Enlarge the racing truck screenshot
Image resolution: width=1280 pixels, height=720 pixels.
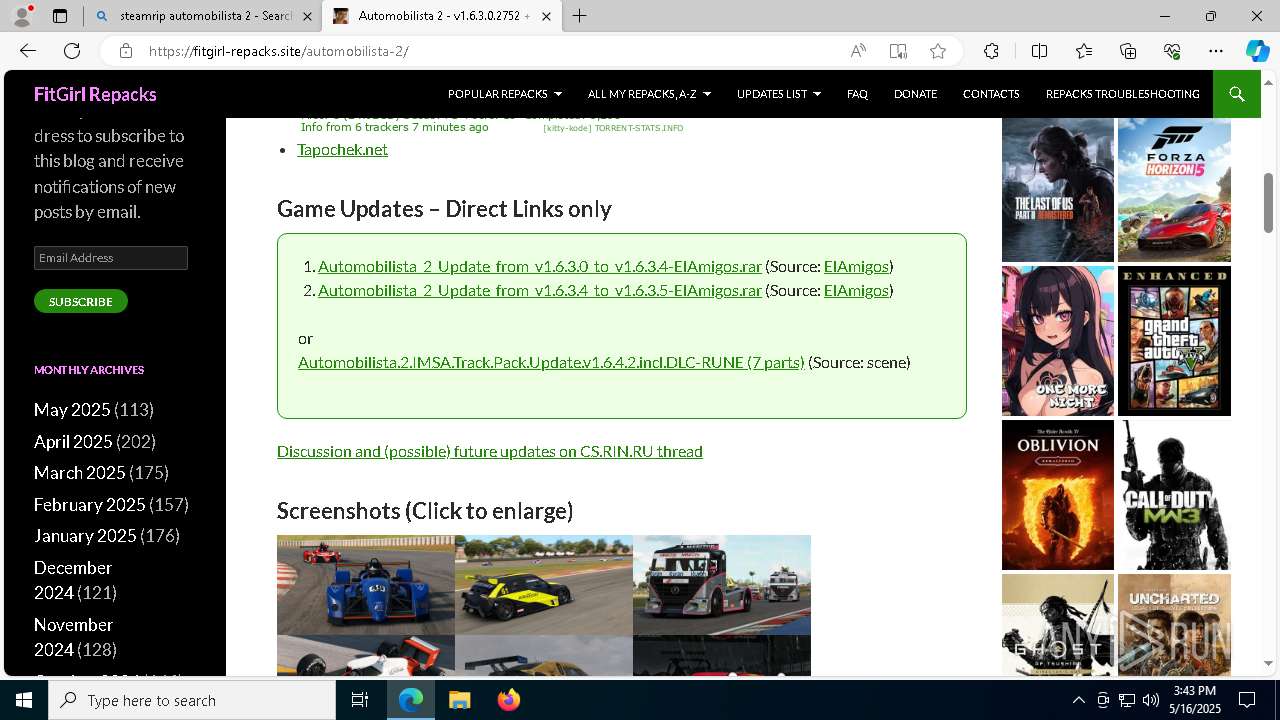[x=722, y=585]
